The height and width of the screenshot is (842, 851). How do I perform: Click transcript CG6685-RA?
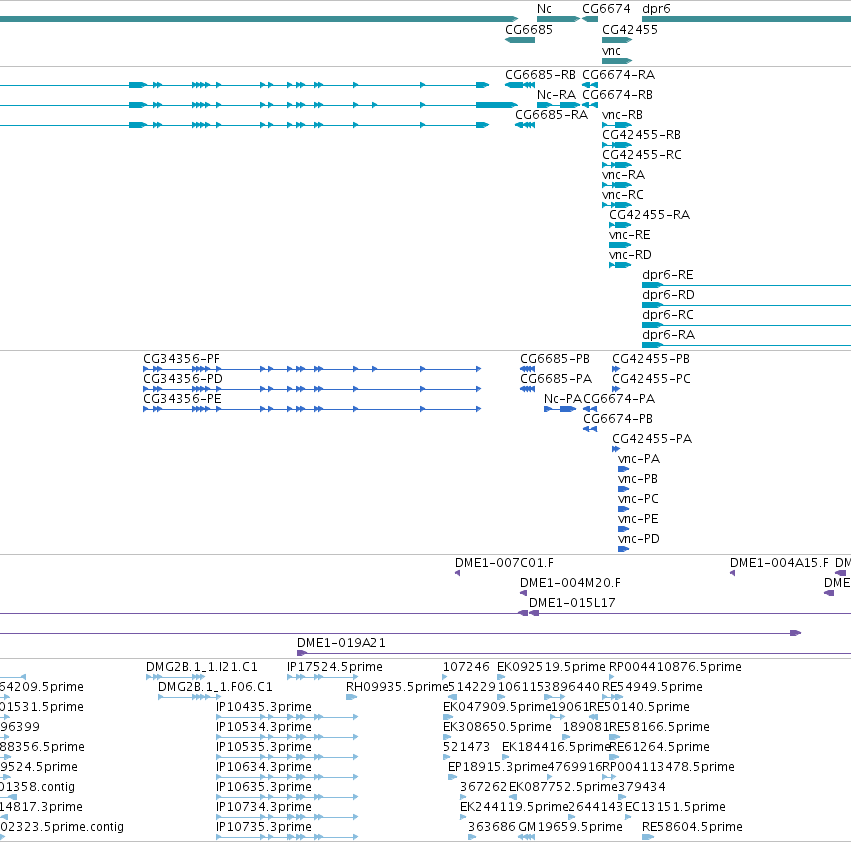click(551, 115)
